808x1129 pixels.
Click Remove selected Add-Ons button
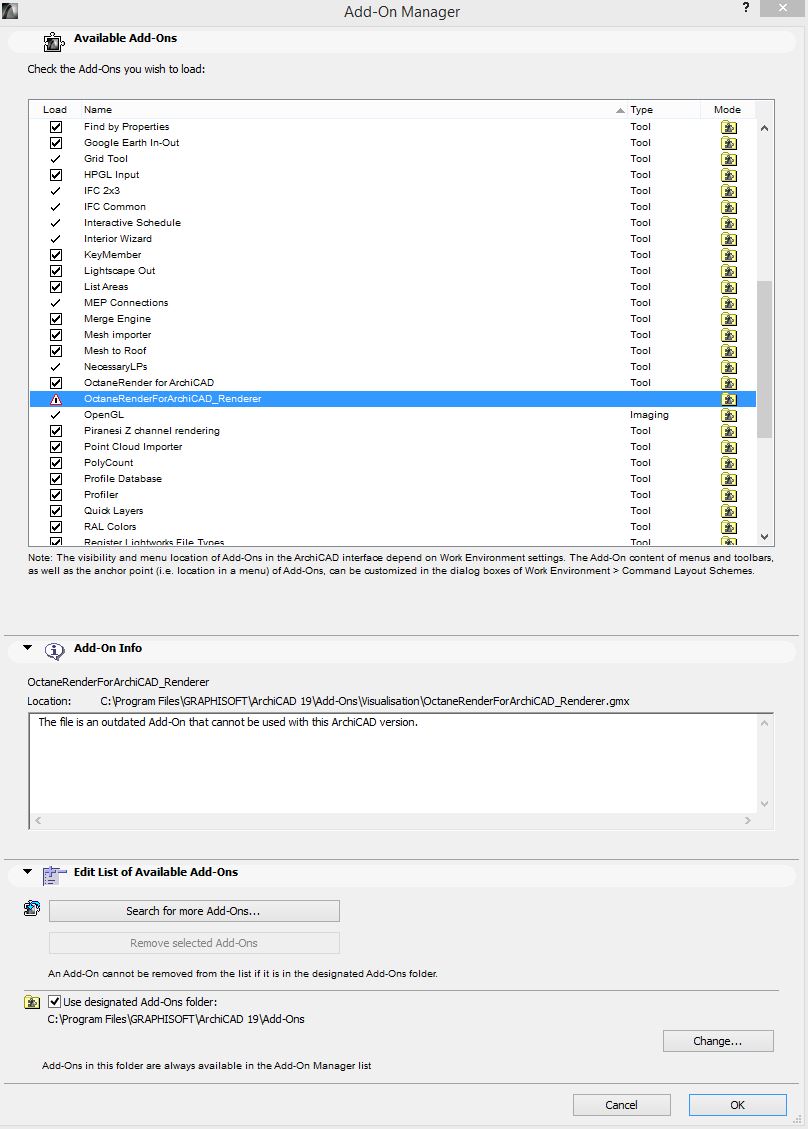[x=194, y=943]
